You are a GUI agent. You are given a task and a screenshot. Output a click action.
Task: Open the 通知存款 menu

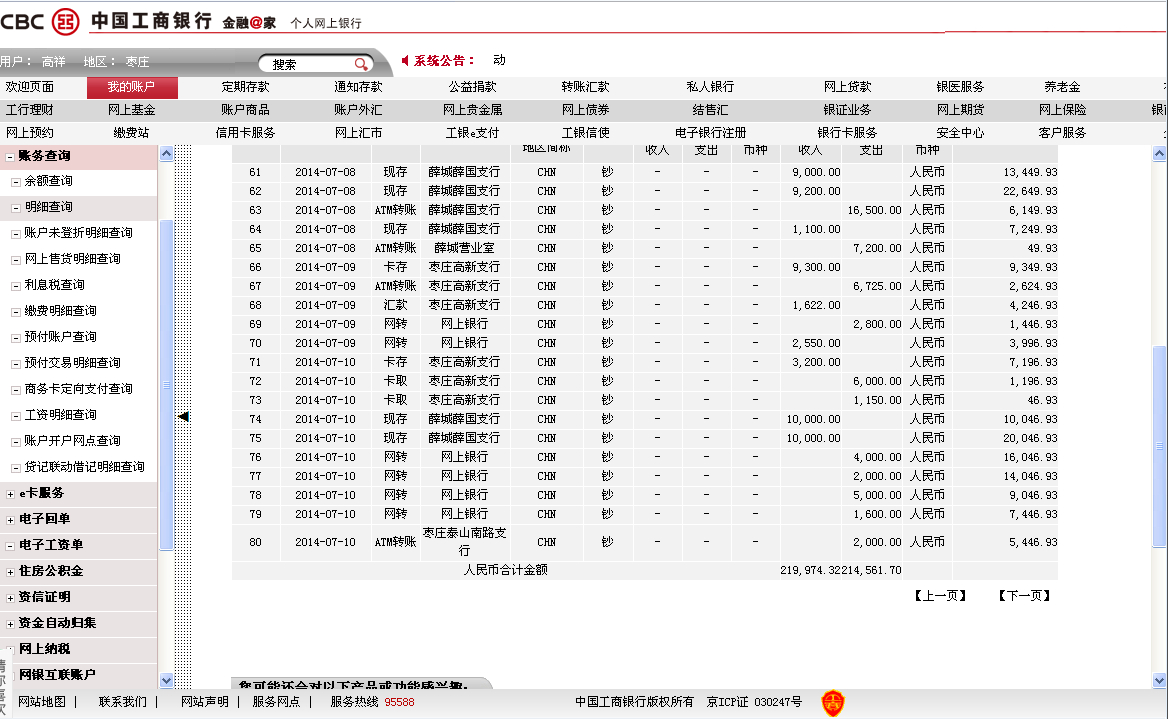coord(358,87)
